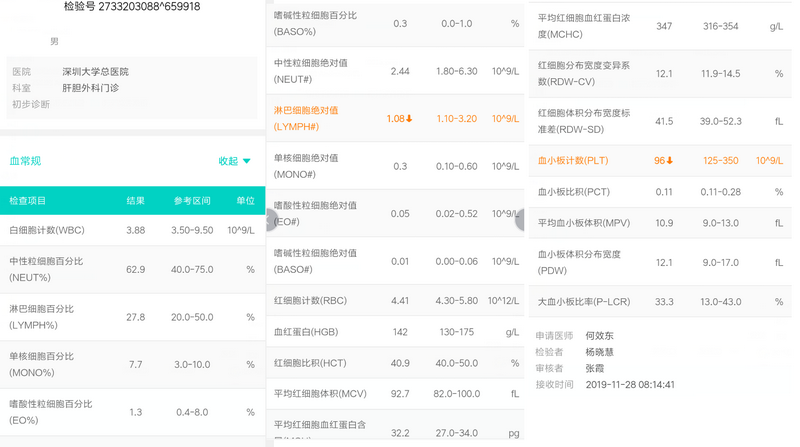This screenshot has height=447, width=800.
Task: Select 单核细胞百分比(MONO%) row label
Action: [41, 364]
